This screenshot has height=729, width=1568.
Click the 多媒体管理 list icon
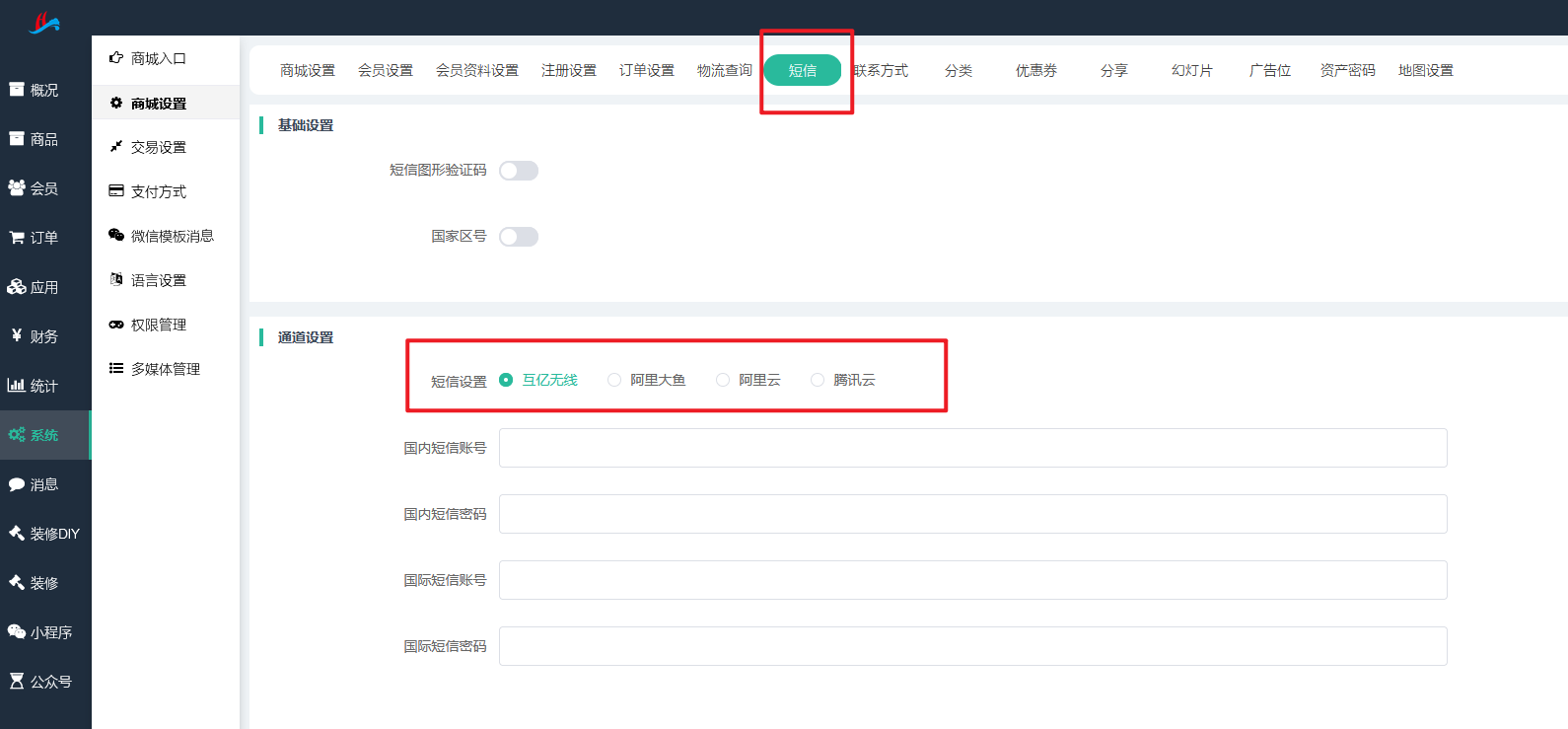[116, 368]
